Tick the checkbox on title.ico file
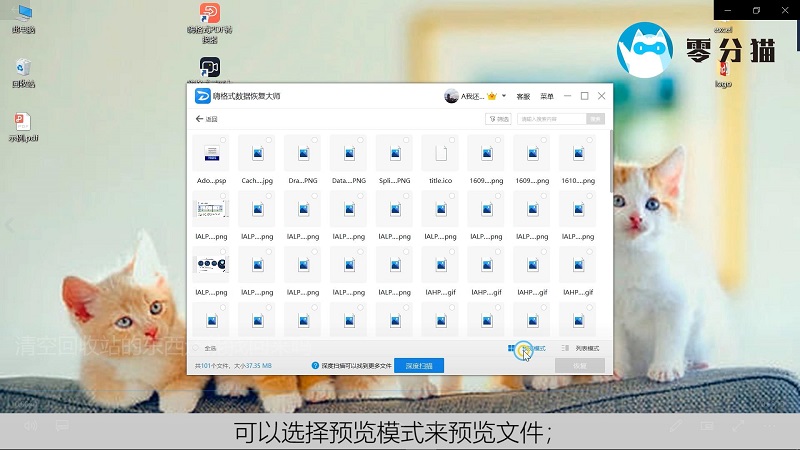This screenshot has height=450, width=800. point(452,140)
